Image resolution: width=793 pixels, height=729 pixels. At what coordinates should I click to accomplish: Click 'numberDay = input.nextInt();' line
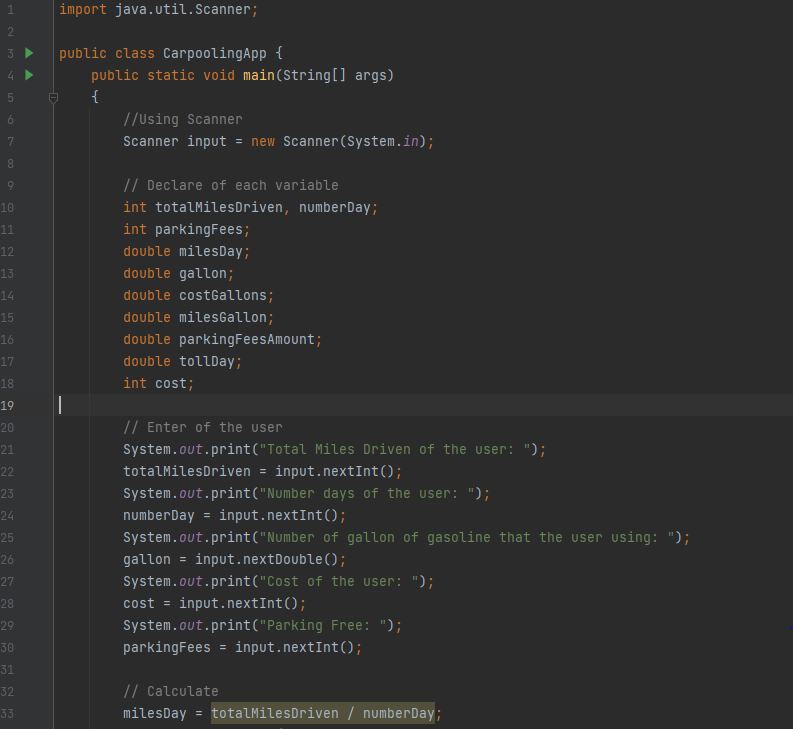(x=234, y=516)
